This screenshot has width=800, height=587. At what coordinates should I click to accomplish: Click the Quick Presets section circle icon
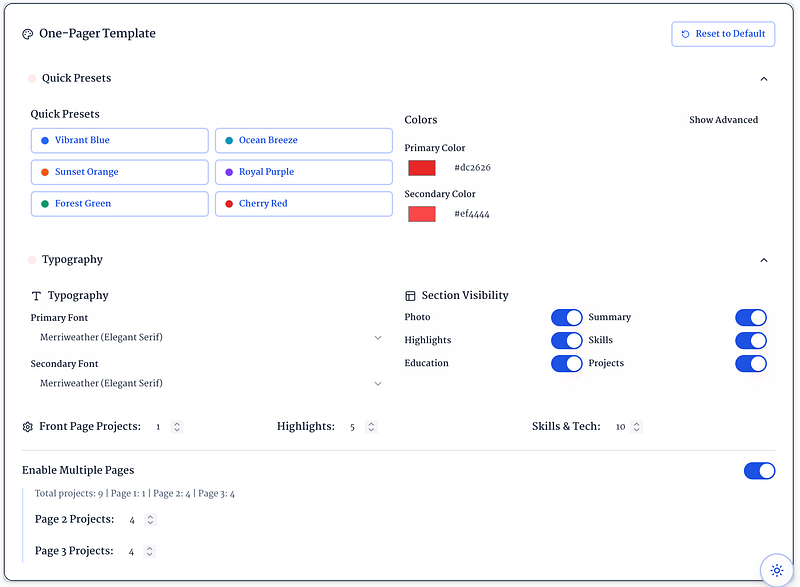click(x=32, y=79)
